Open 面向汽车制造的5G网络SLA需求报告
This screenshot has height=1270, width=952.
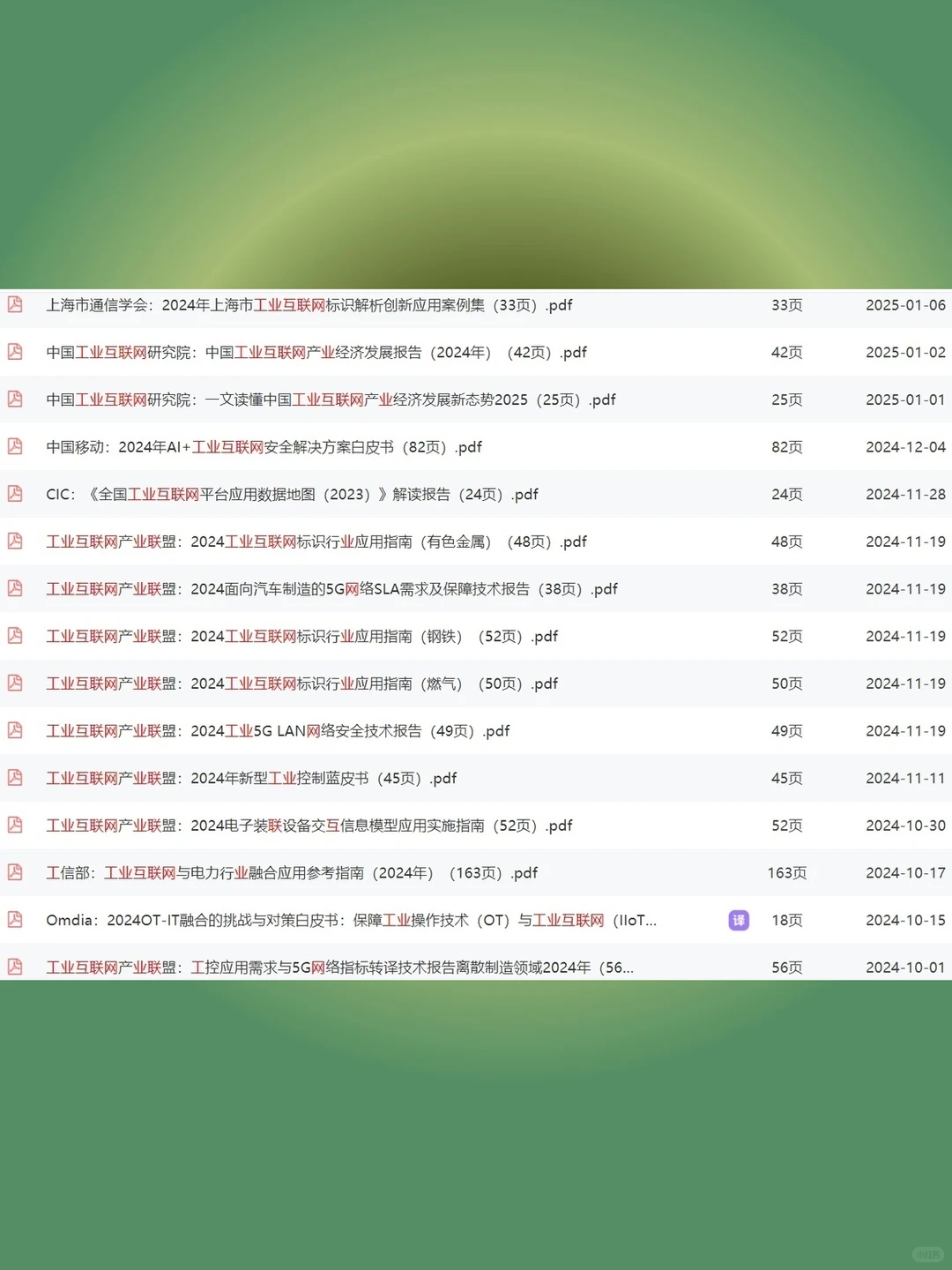click(331, 589)
